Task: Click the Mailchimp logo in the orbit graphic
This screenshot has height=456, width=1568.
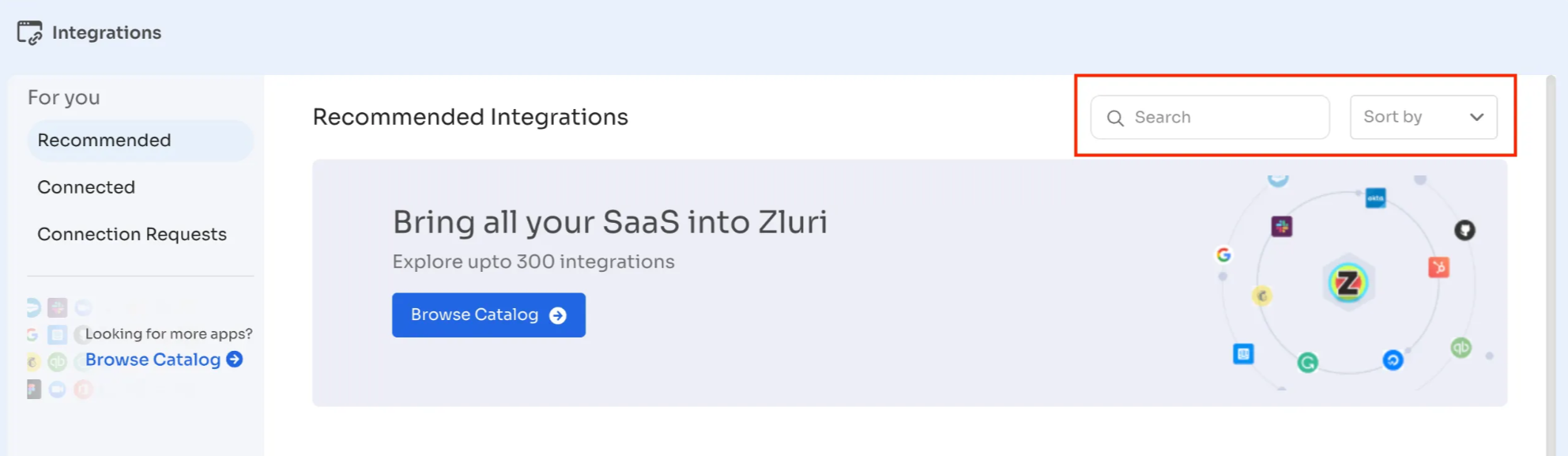Action: pyautogui.click(x=1262, y=296)
